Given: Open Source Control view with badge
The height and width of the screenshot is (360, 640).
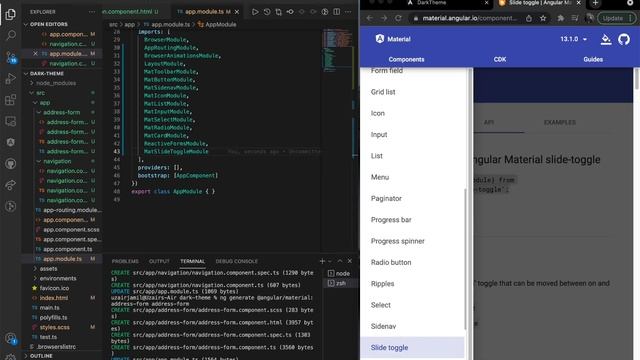Looking at the screenshot, I should [11, 57].
